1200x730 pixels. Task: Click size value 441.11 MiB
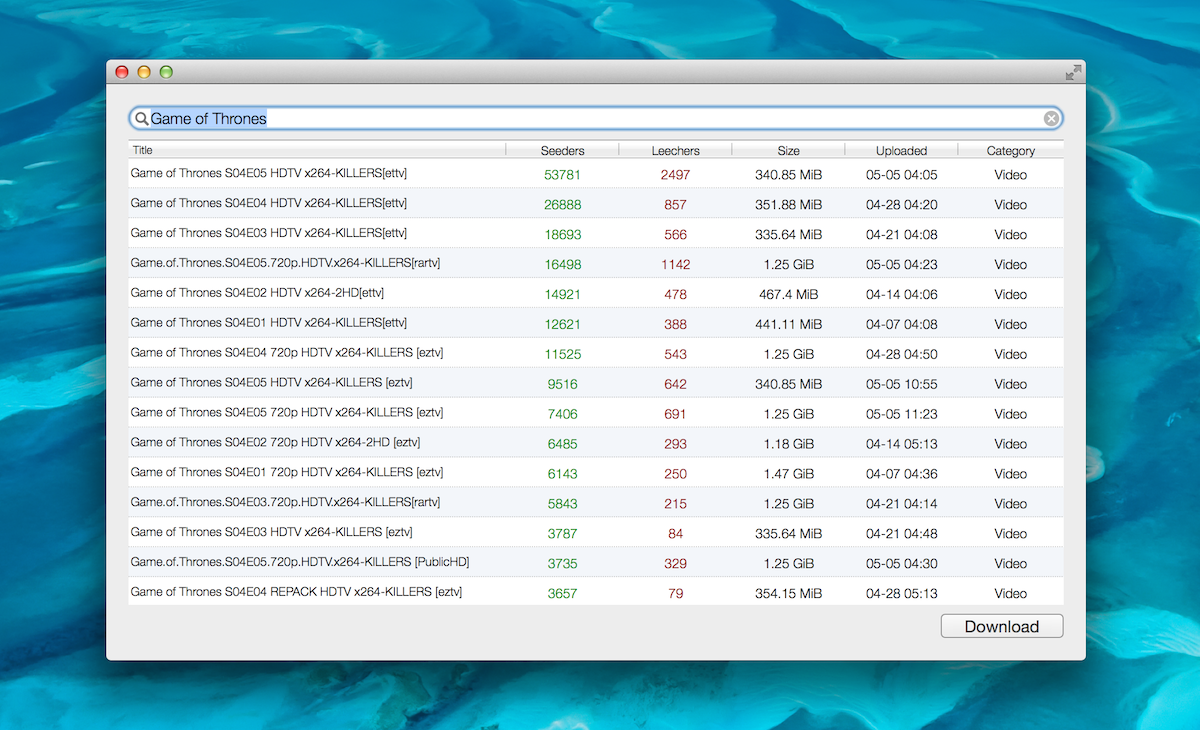click(x=789, y=325)
